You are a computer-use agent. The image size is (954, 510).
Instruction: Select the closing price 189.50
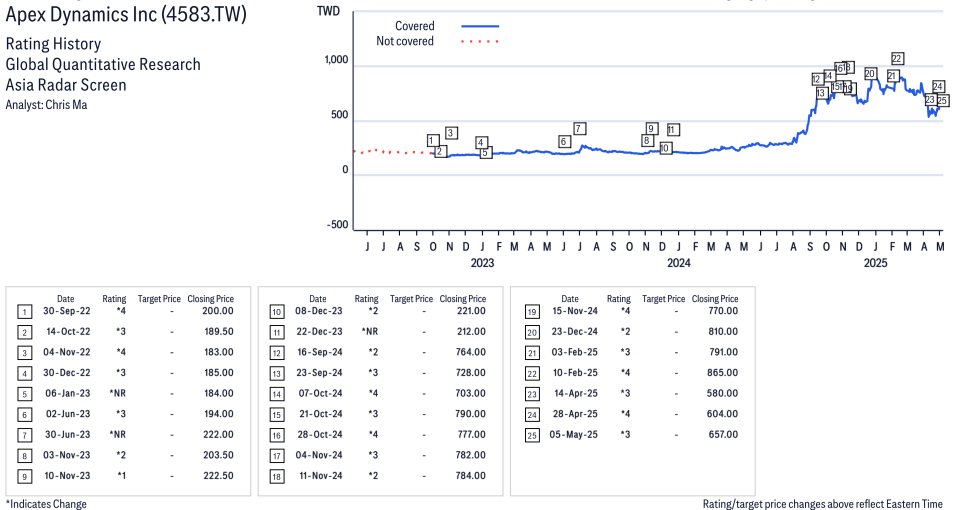click(219, 332)
